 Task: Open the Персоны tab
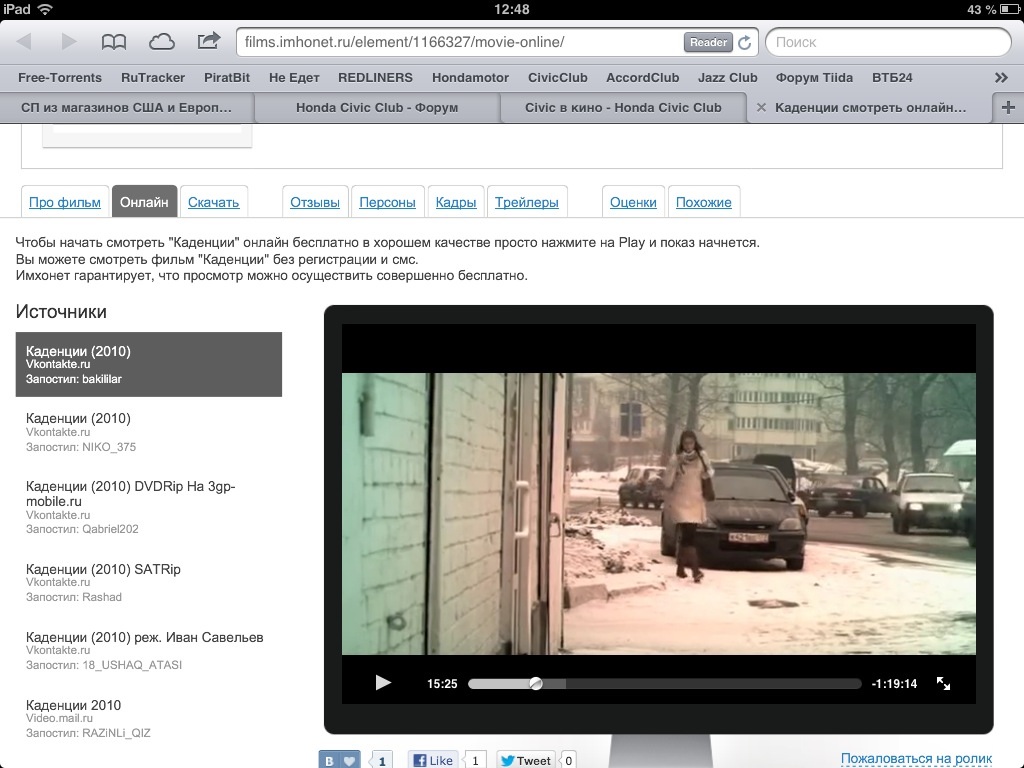pos(387,202)
